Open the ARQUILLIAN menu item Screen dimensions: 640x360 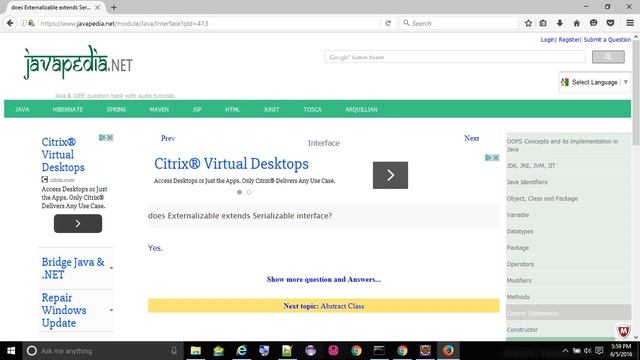(x=361, y=109)
